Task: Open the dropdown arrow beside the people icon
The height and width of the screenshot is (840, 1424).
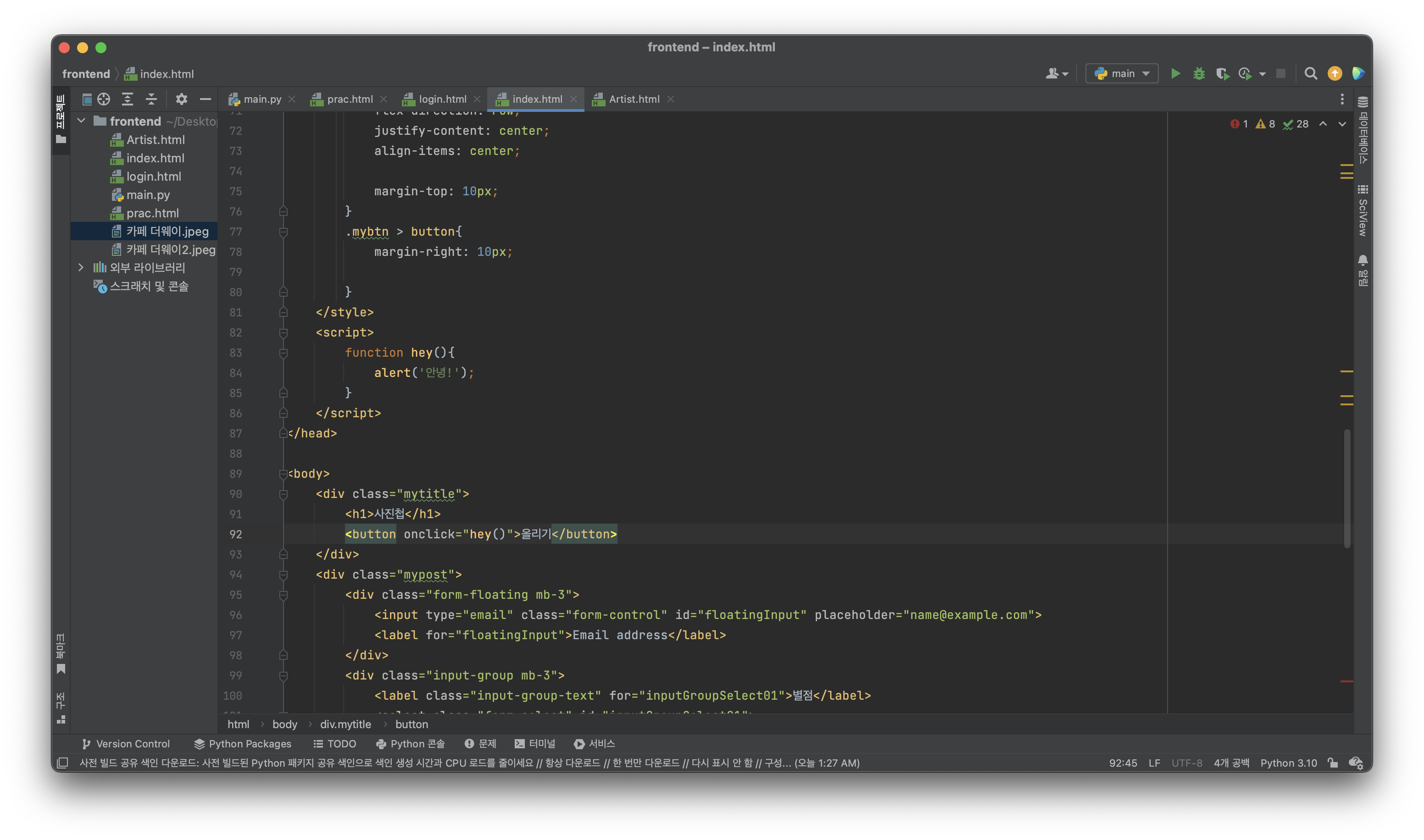Action: (x=1065, y=74)
